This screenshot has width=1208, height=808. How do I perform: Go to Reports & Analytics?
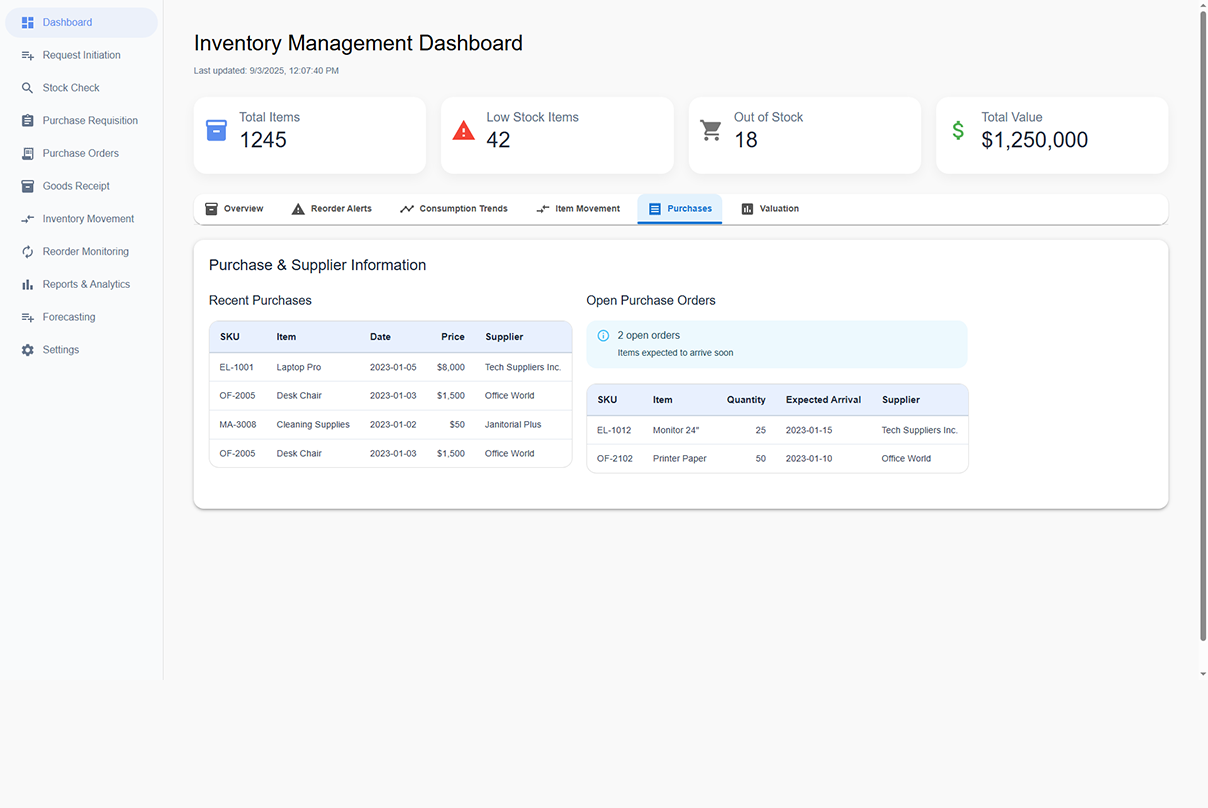click(82, 284)
